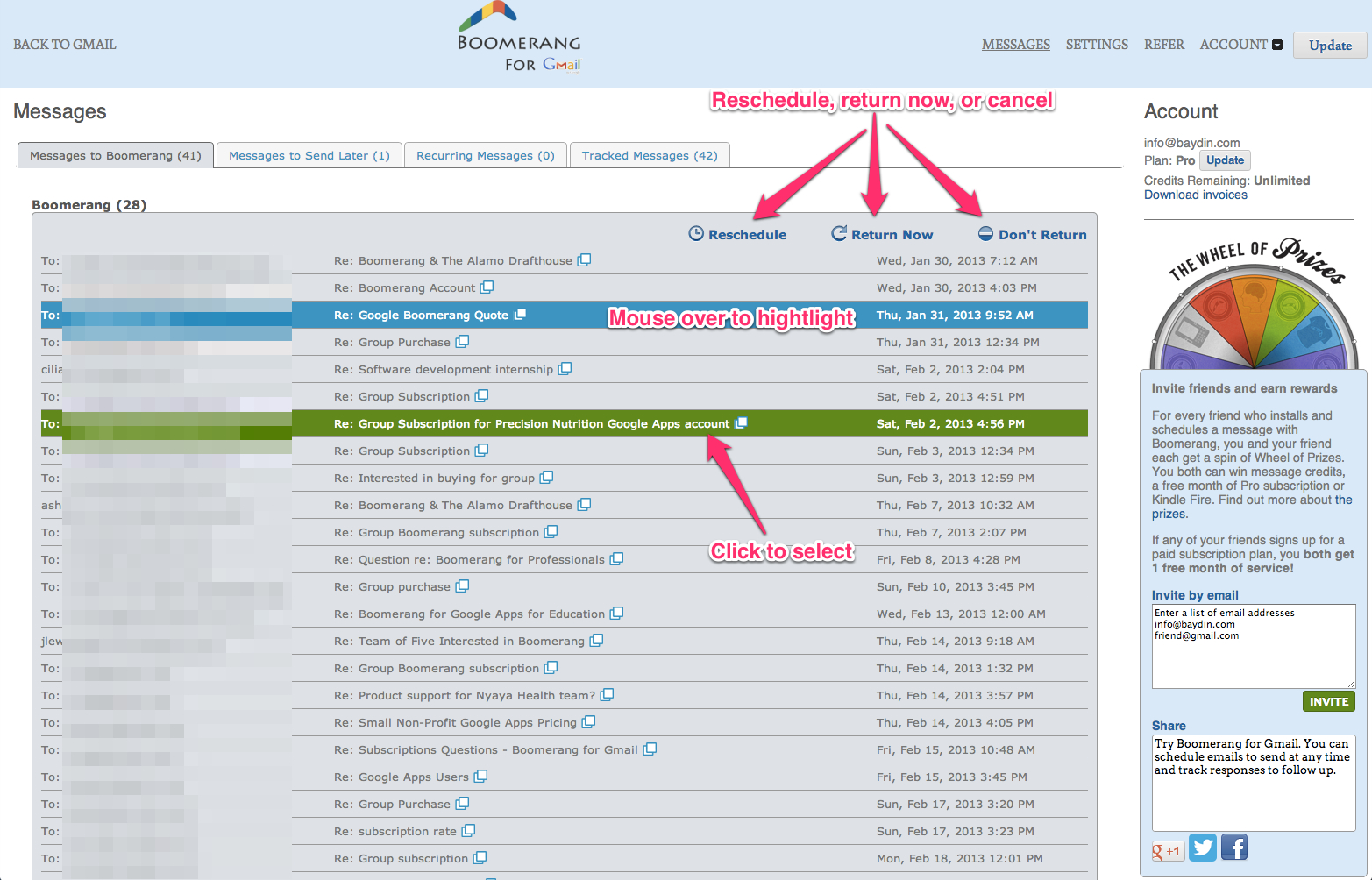Select the Group Purchase Jan 31 12:34 PM row

pos(565,342)
